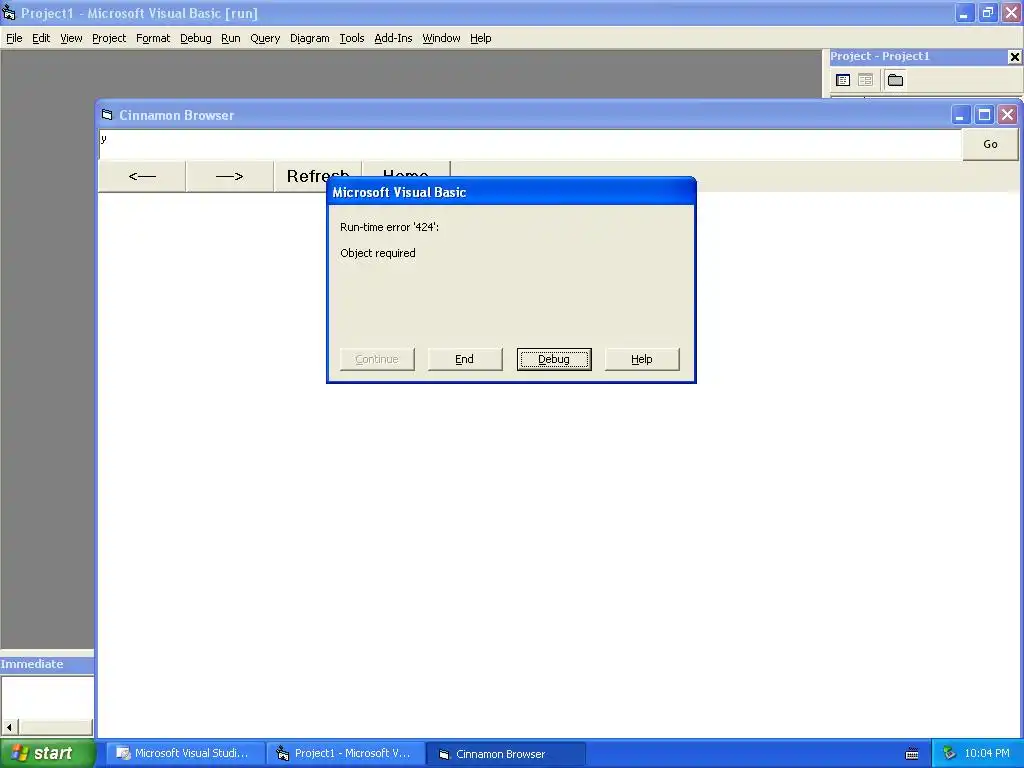Click the forward arrow button in browser

[229, 176]
